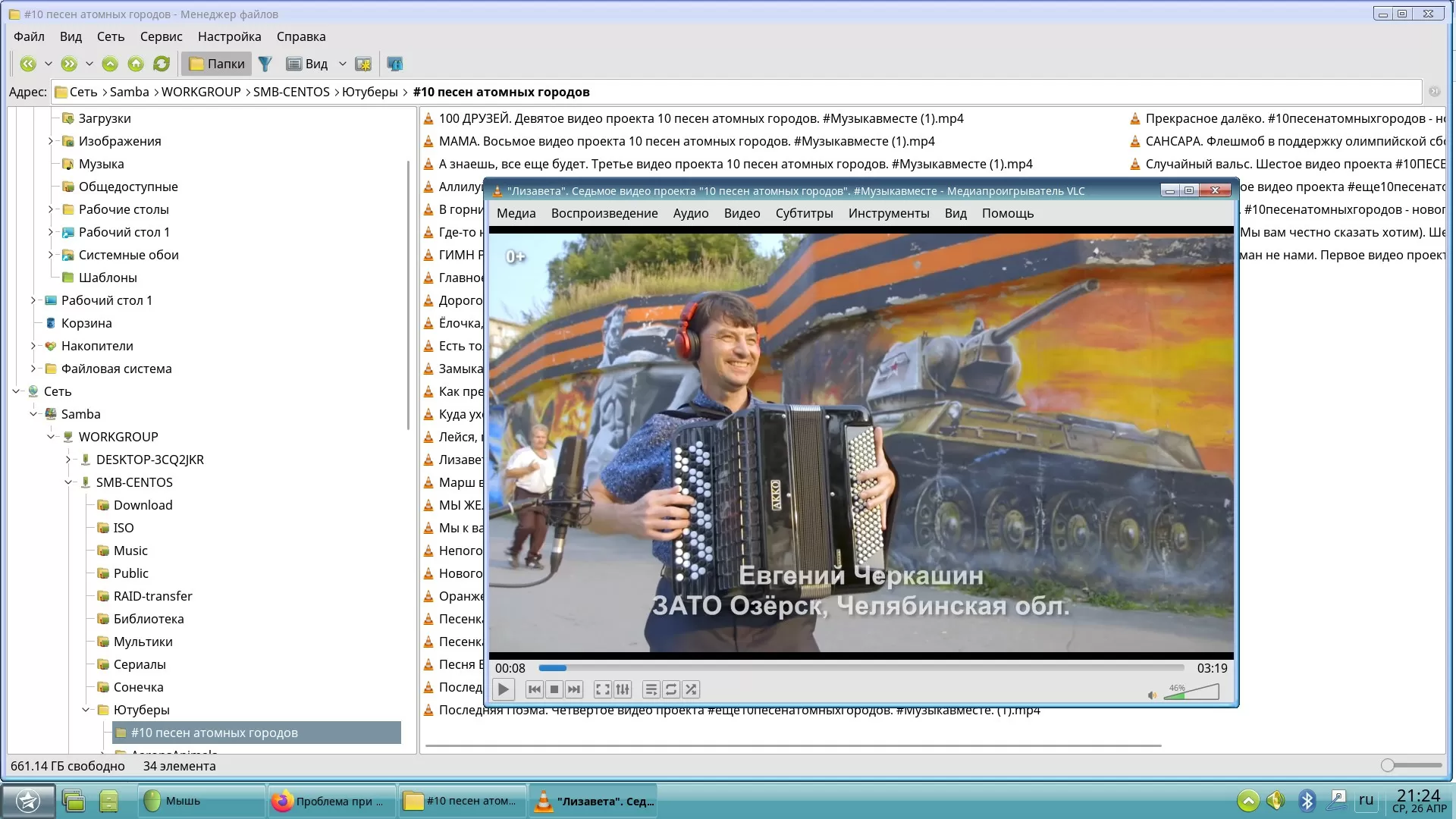The width and height of the screenshot is (1456, 819).
Task: Click the VLC play/pause button
Action: (x=503, y=689)
